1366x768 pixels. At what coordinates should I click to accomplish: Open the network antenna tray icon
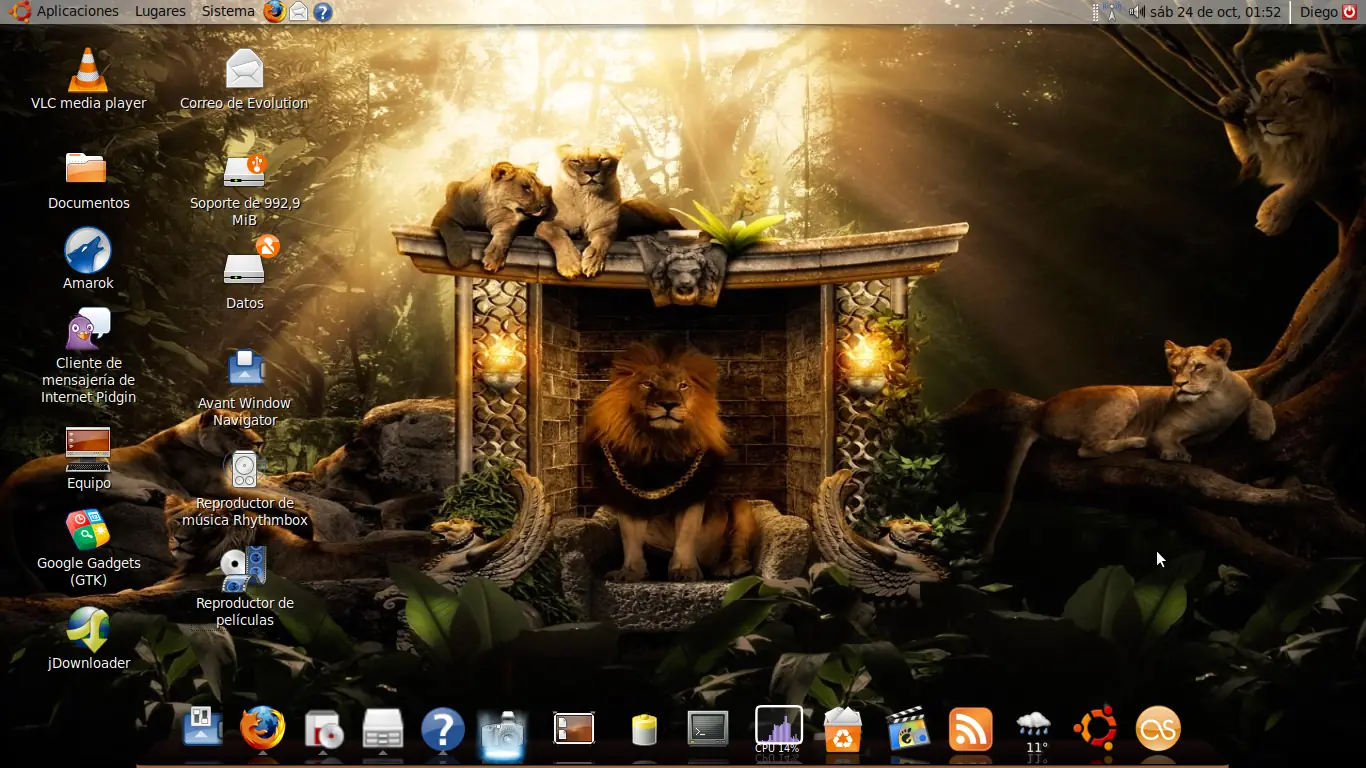[1112, 12]
